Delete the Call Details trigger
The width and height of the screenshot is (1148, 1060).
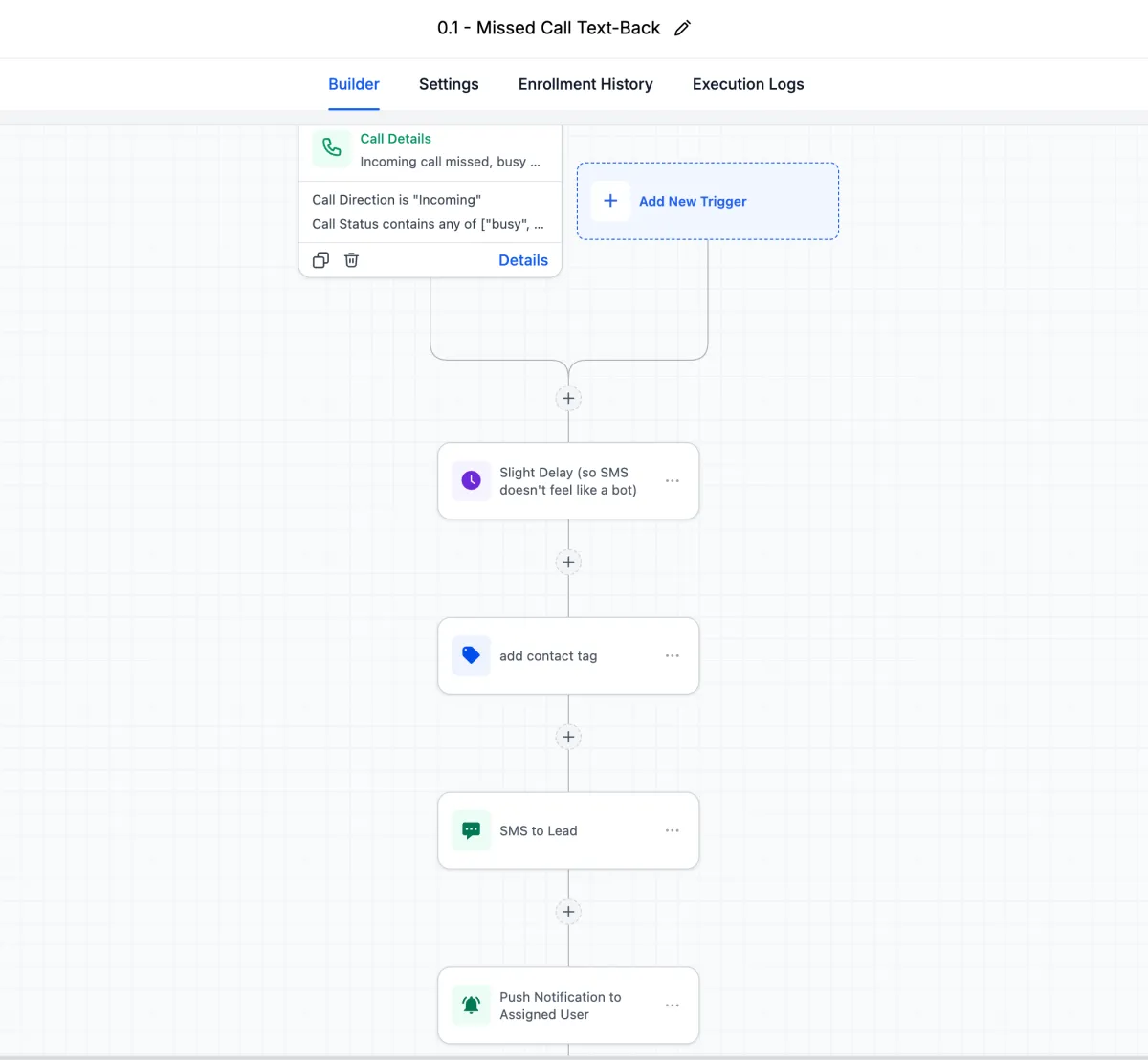pos(352,260)
